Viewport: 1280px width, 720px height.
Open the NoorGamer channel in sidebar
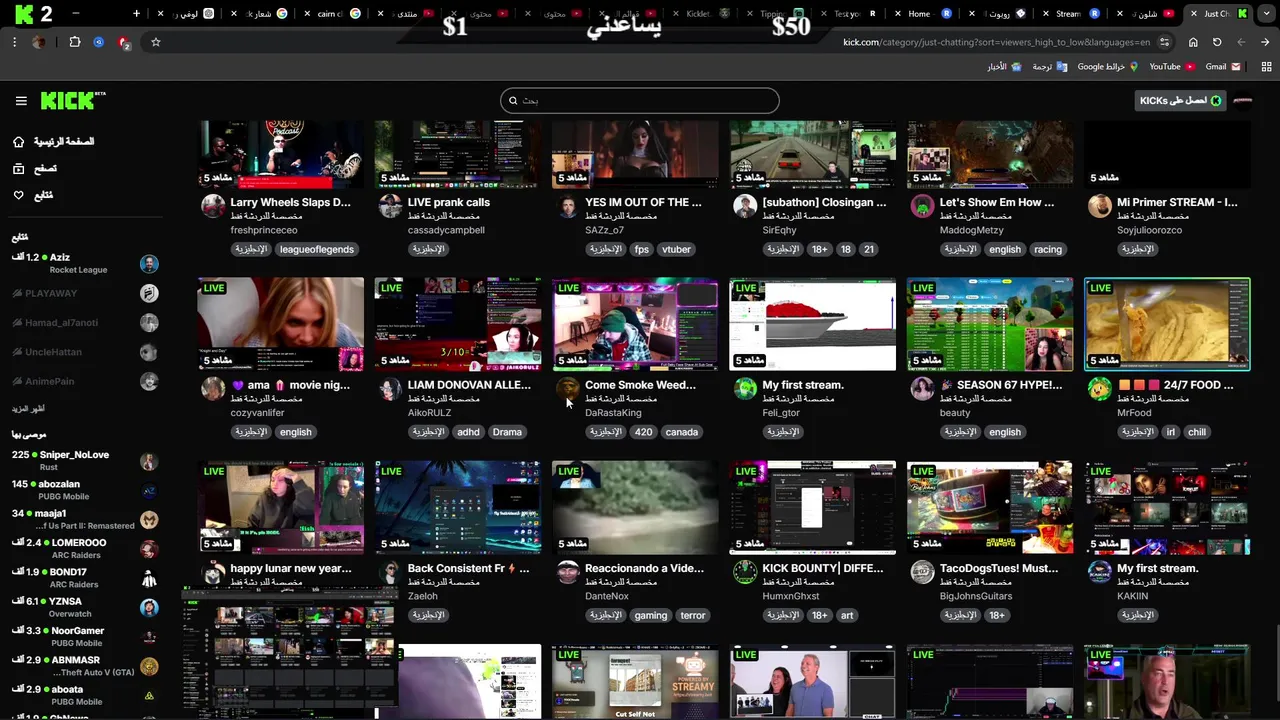point(86,637)
